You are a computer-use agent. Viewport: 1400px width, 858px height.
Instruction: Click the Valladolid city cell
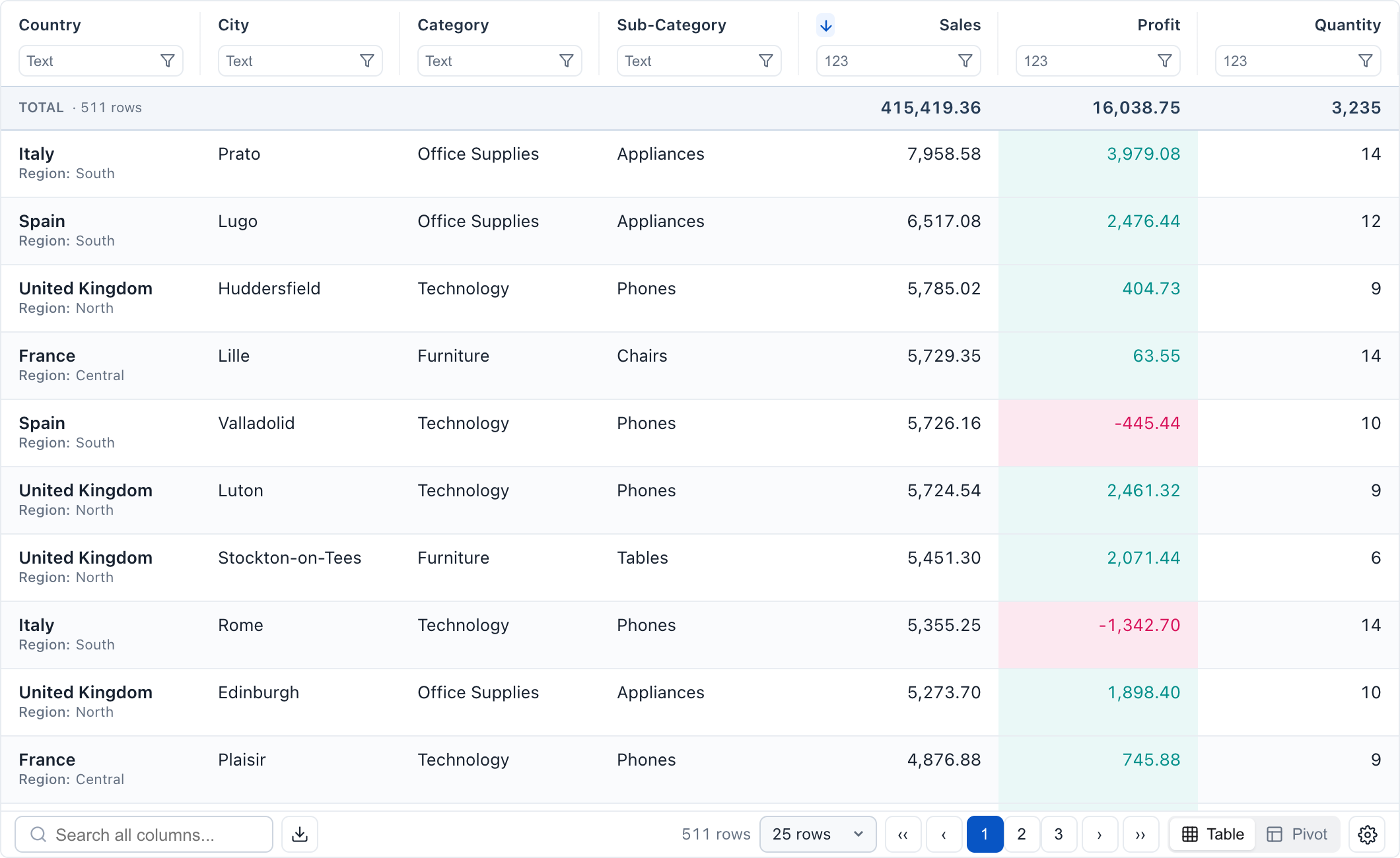[256, 423]
